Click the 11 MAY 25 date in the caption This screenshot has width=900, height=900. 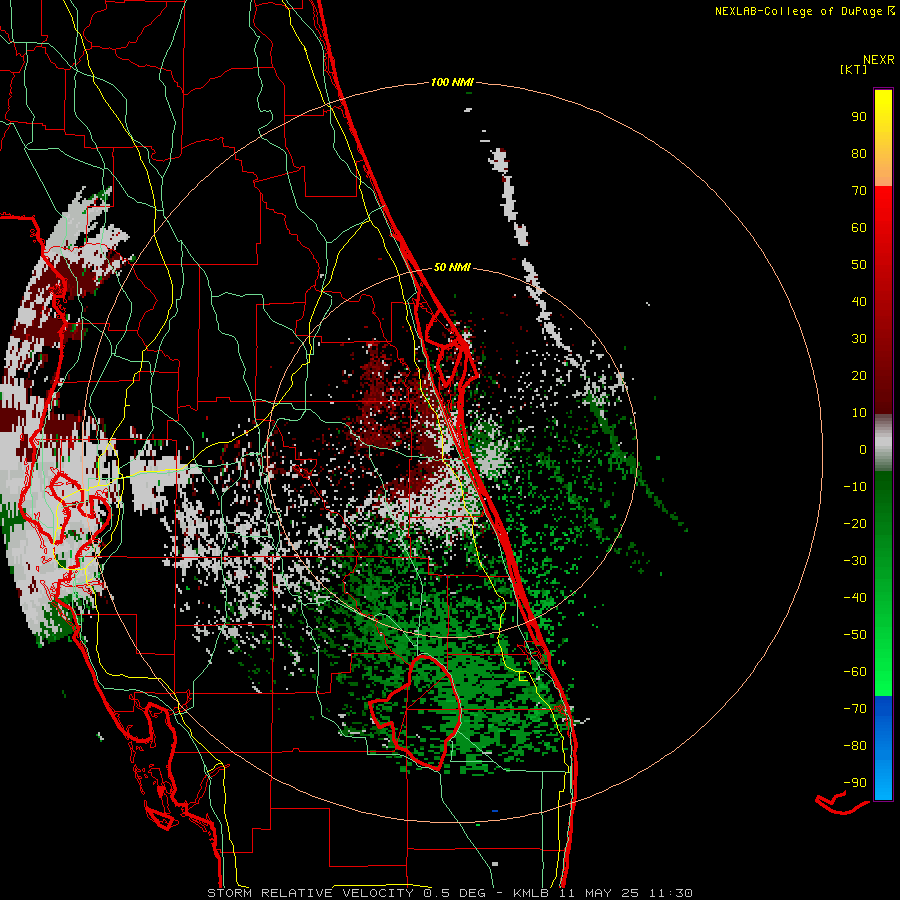pyautogui.click(x=599, y=893)
